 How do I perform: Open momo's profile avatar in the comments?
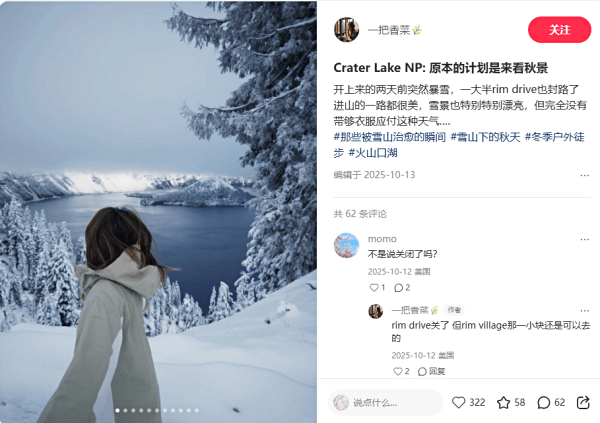coord(346,245)
